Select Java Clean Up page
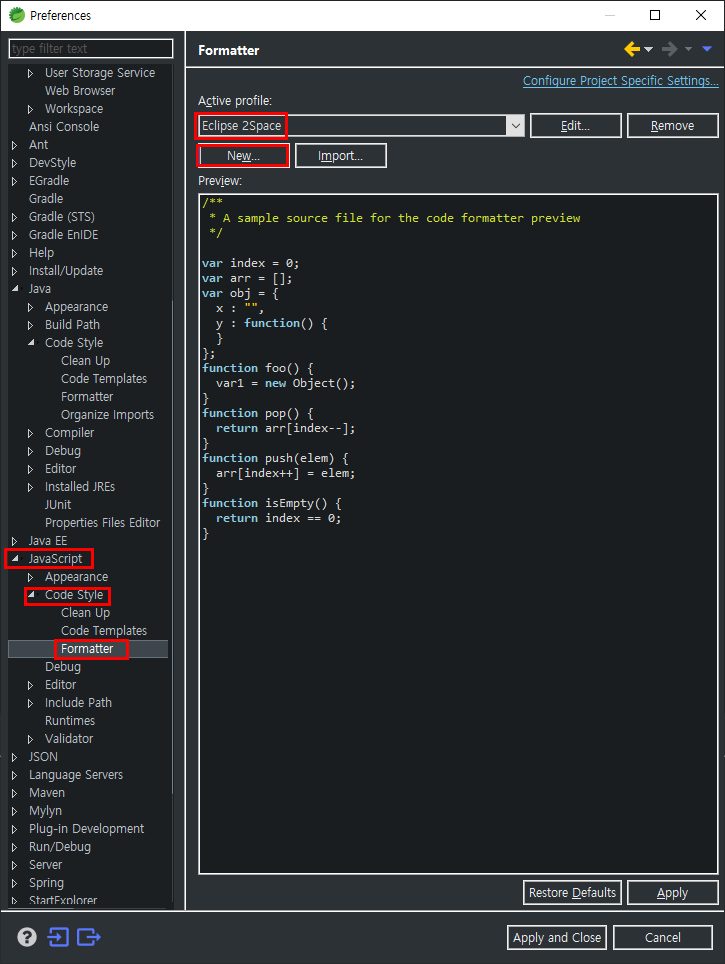 [85, 361]
